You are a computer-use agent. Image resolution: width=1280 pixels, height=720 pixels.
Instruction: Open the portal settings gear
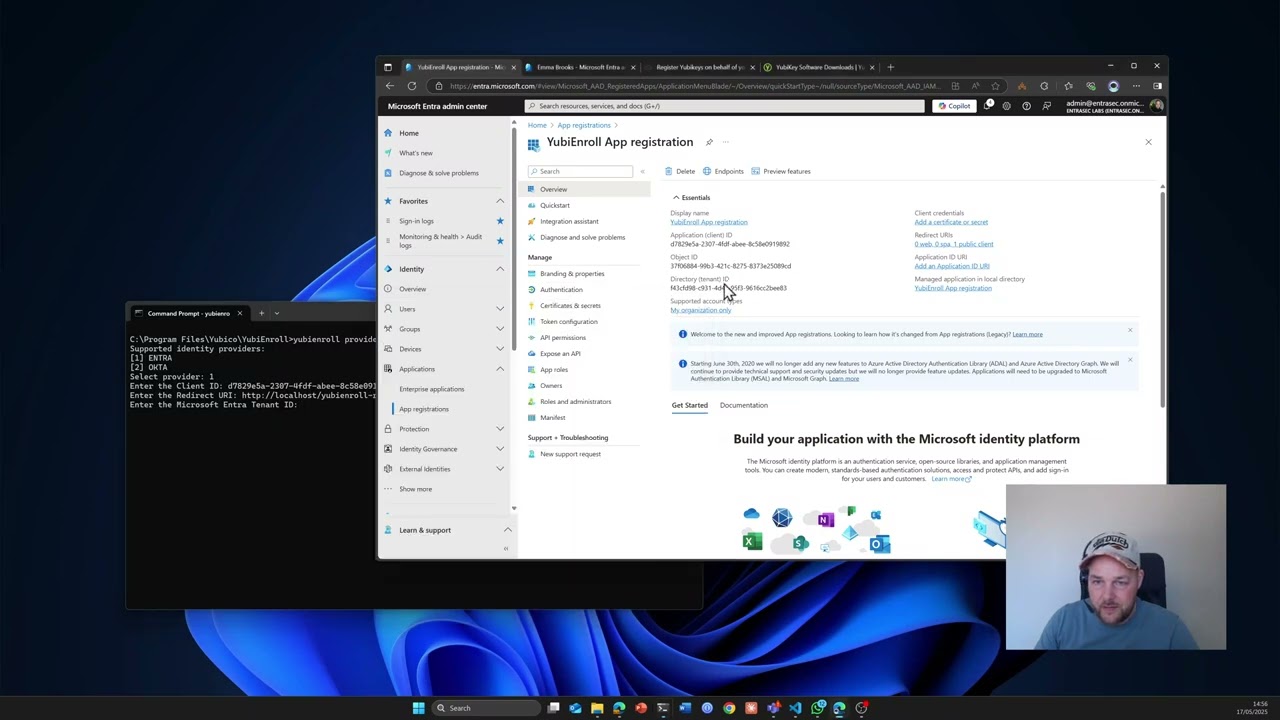click(x=1006, y=106)
